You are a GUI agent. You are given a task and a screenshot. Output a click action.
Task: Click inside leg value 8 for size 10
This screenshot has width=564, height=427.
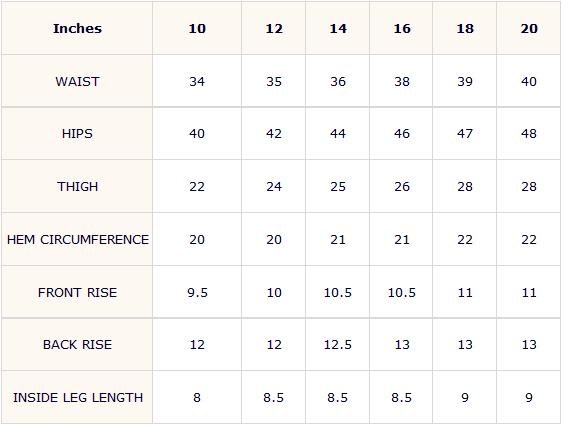point(197,398)
